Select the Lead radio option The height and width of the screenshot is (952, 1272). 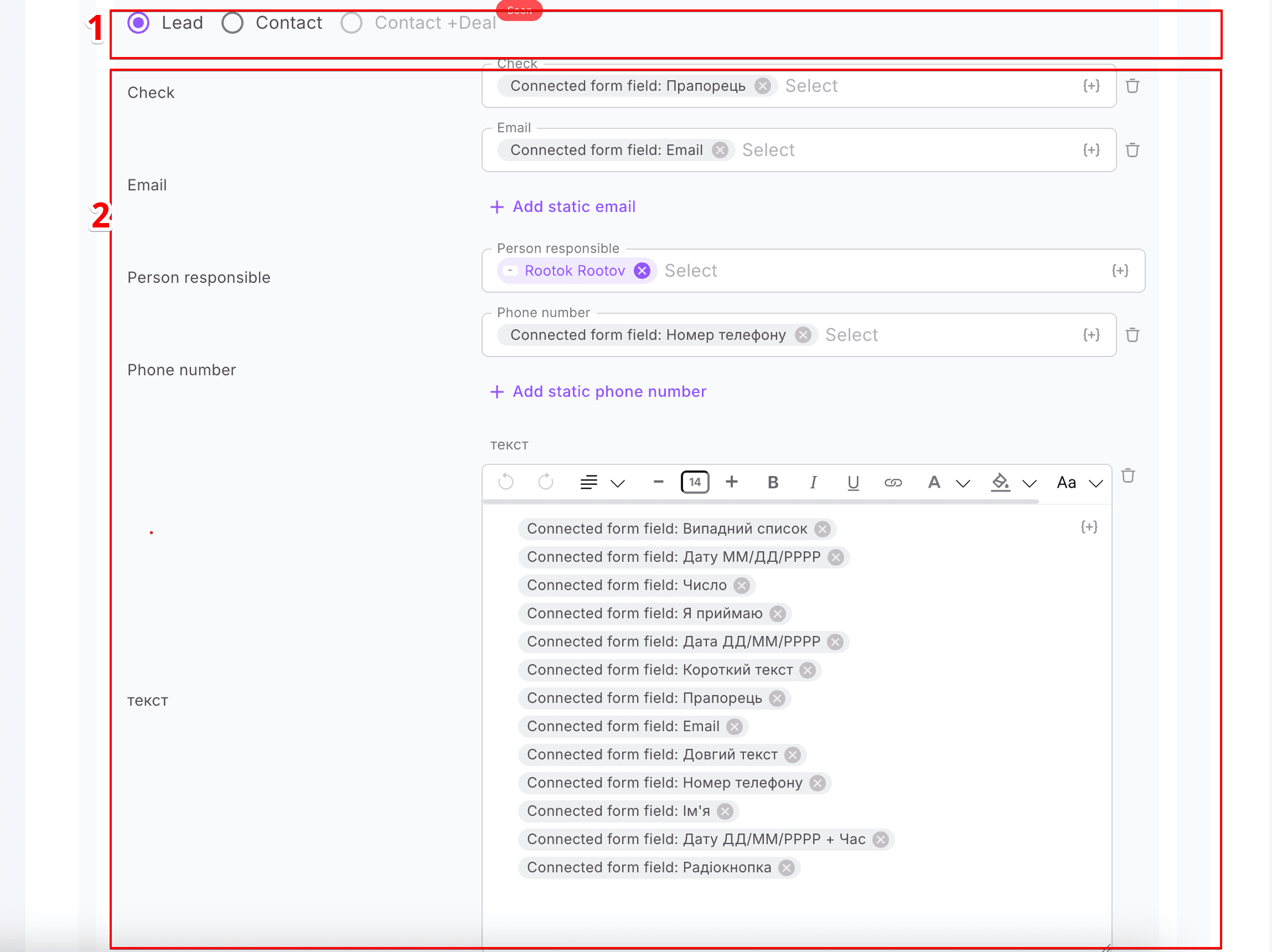point(138,23)
